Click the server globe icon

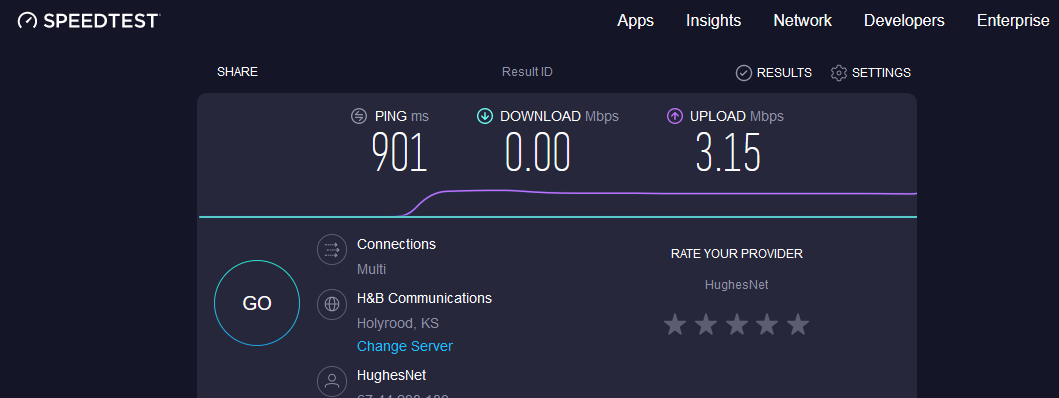[332, 304]
